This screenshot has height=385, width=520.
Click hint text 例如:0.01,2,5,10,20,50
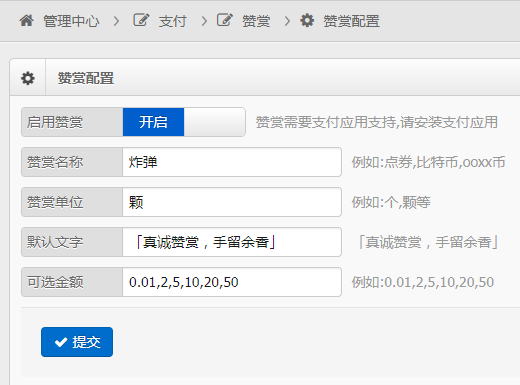point(423,282)
